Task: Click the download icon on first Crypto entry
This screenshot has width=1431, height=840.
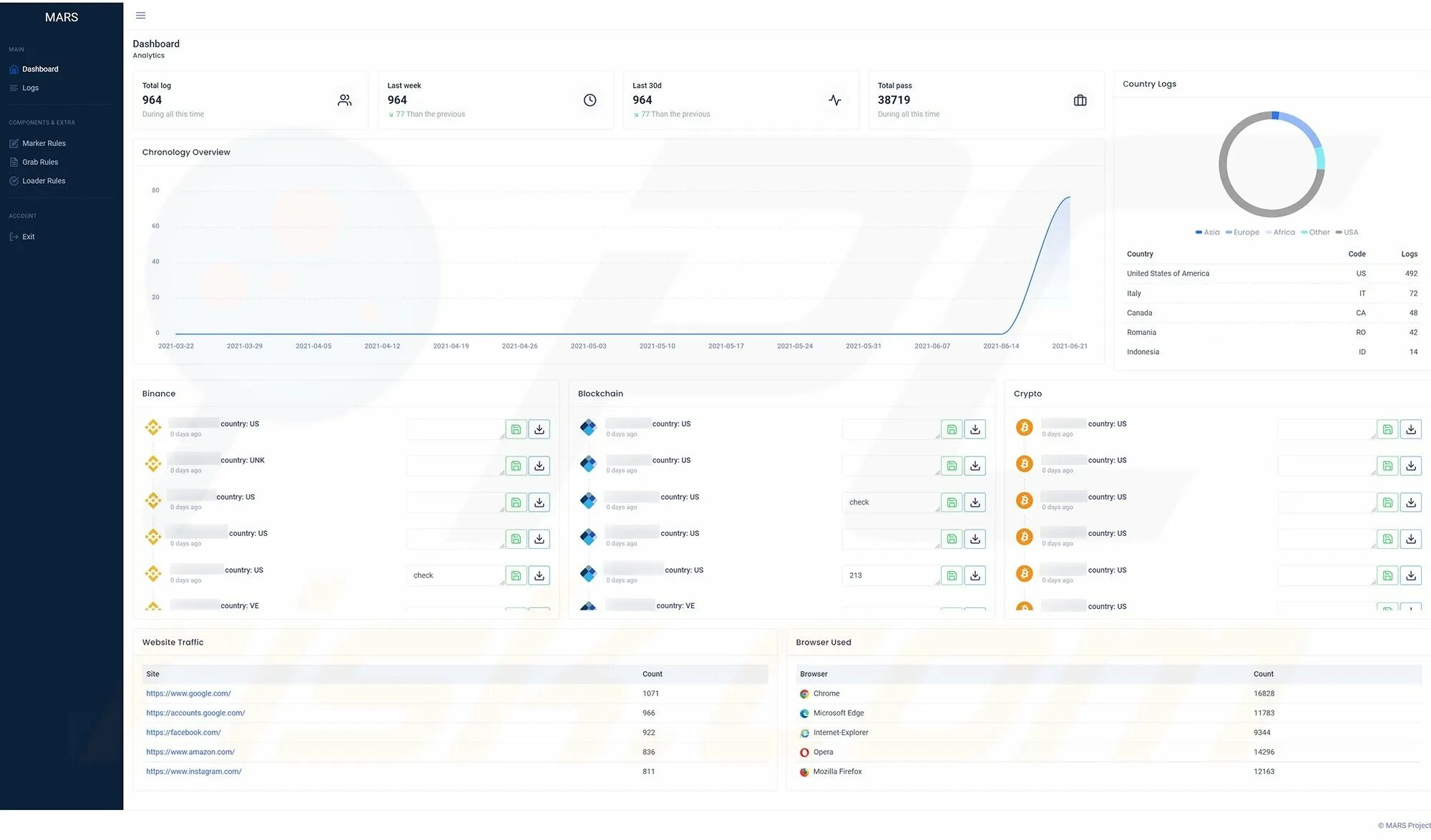Action: [x=1411, y=428]
